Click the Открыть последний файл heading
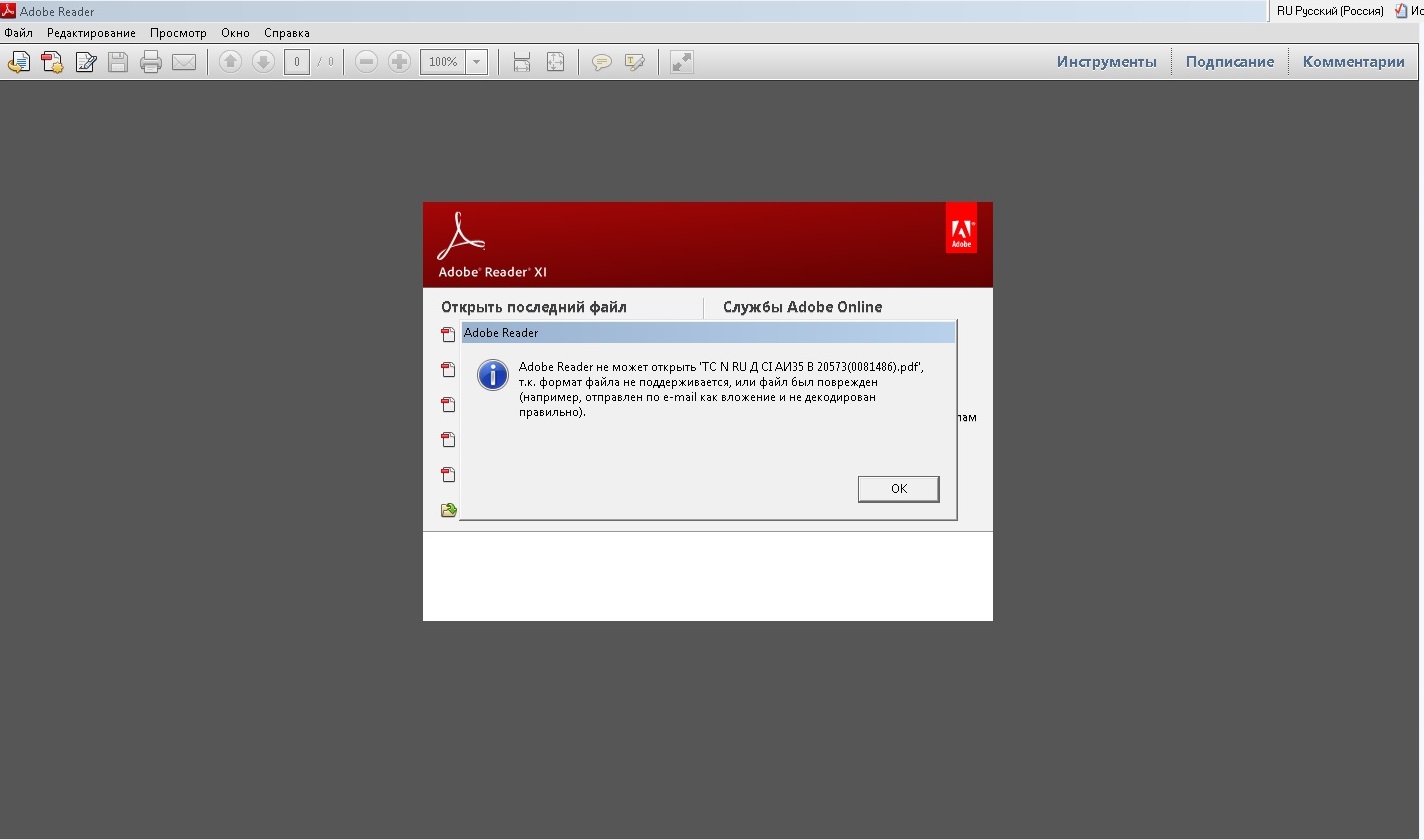 [534, 307]
